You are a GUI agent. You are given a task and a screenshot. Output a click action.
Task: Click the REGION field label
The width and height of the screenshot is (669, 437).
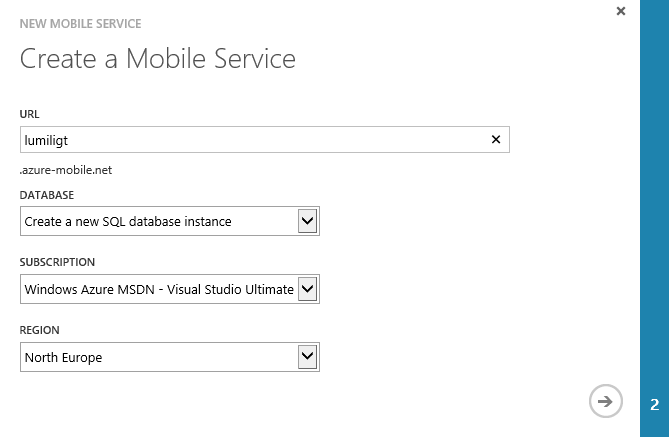point(38,329)
